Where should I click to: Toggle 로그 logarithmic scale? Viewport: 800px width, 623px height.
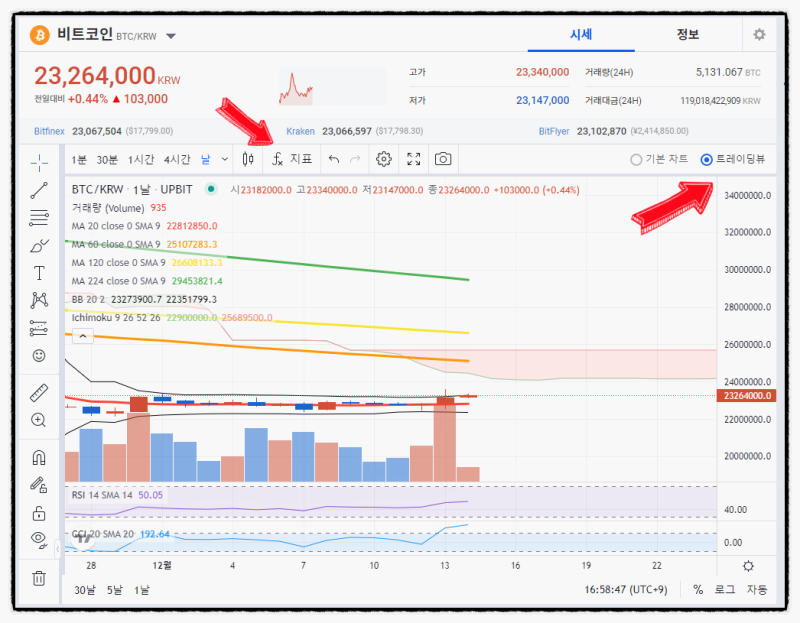pos(724,590)
